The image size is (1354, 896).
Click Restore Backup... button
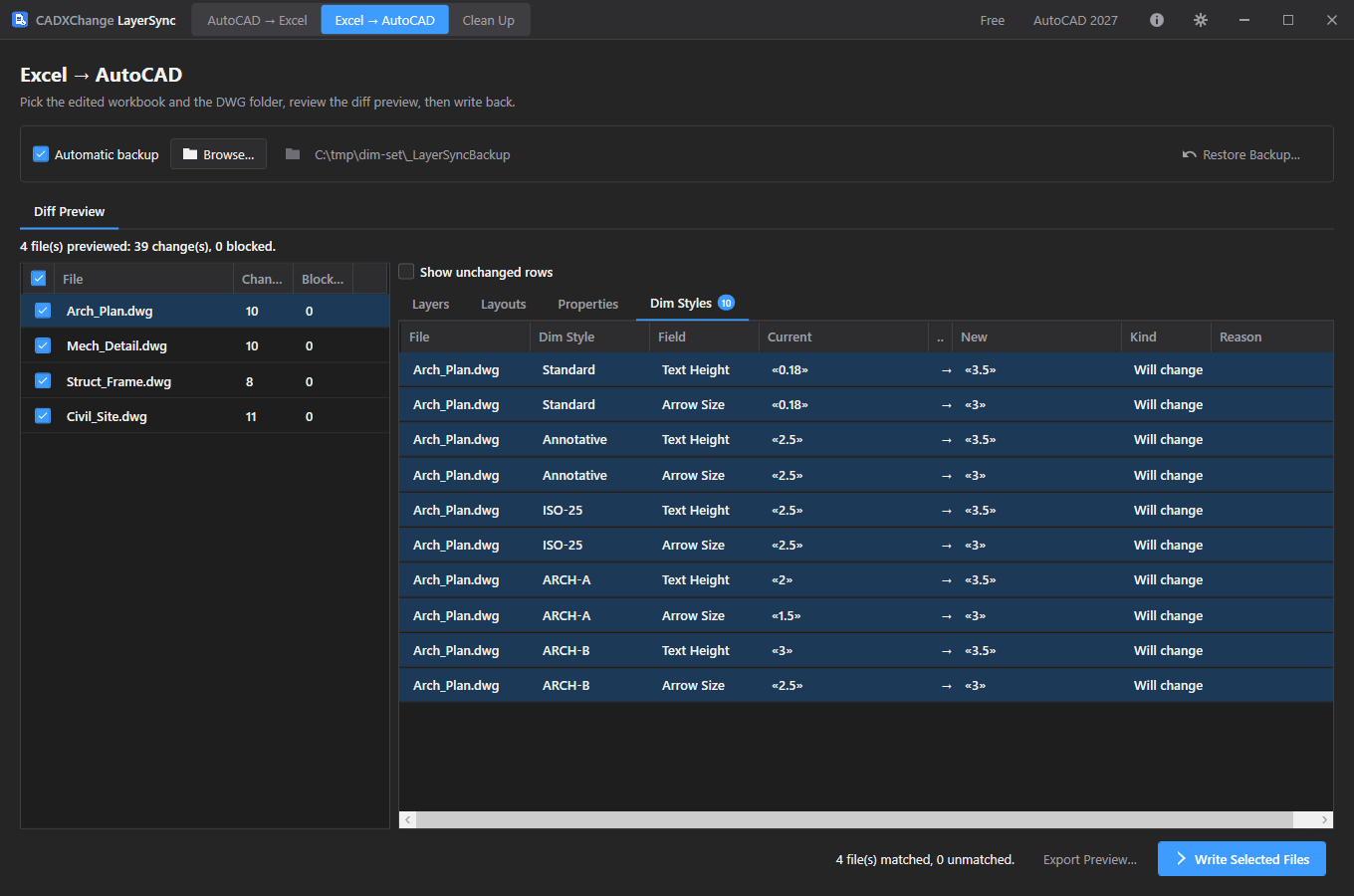pos(1241,154)
